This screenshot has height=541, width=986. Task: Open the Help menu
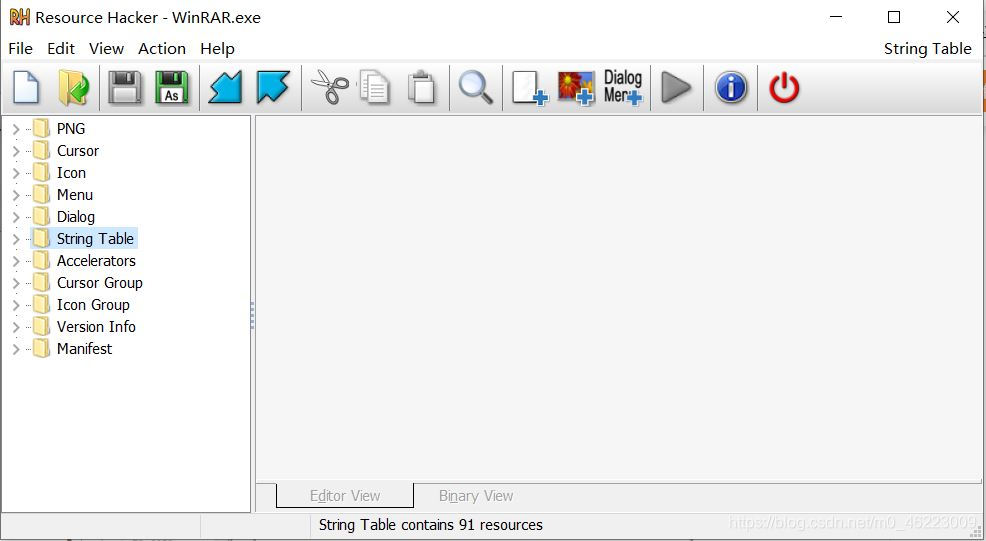[x=218, y=48]
